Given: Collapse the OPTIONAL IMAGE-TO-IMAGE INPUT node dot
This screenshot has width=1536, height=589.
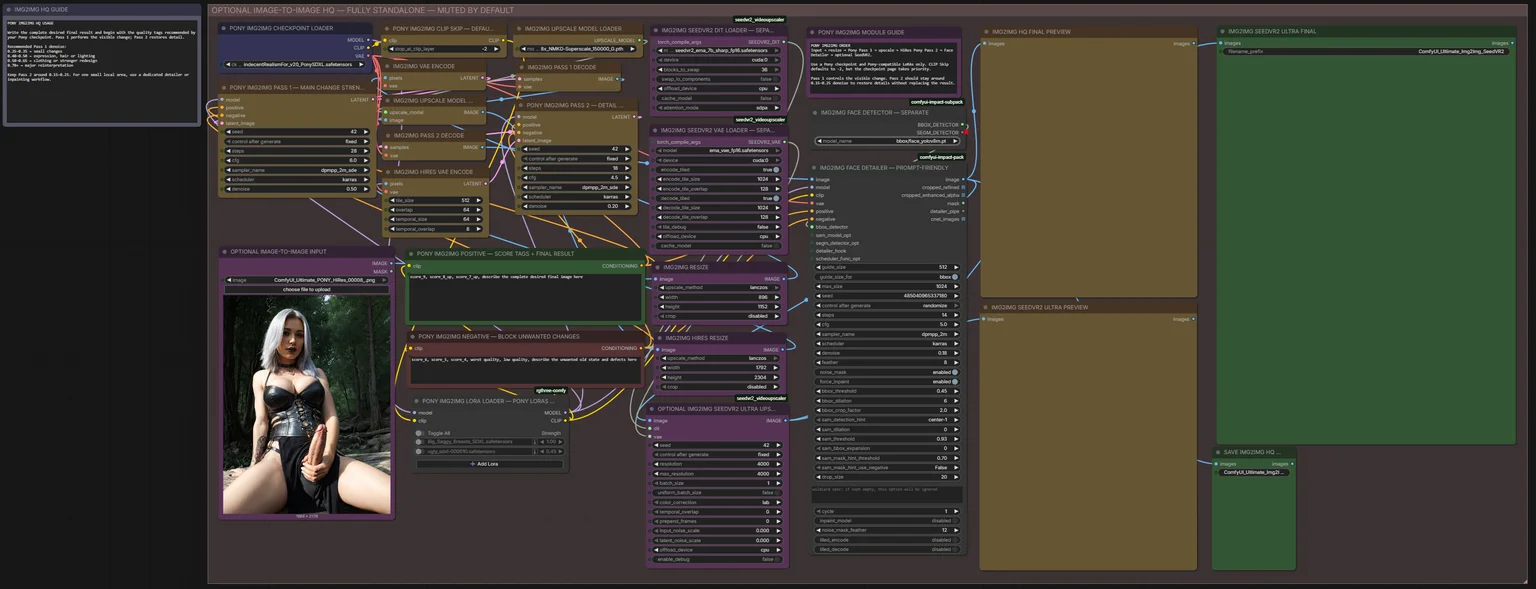Looking at the screenshot, I should [x=225, y=252].
